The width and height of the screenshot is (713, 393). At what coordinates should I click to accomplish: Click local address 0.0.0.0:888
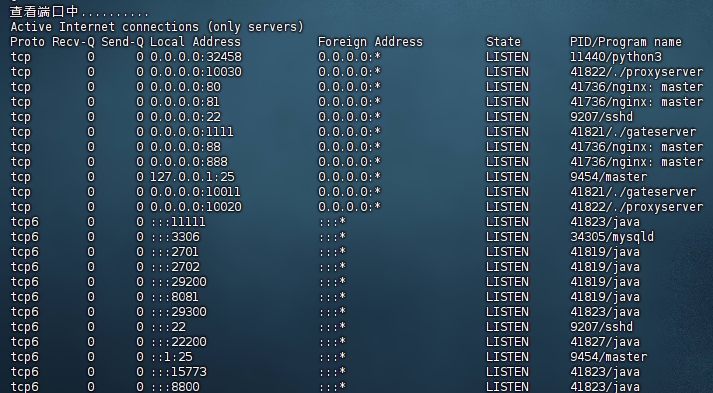pos(189,162)
